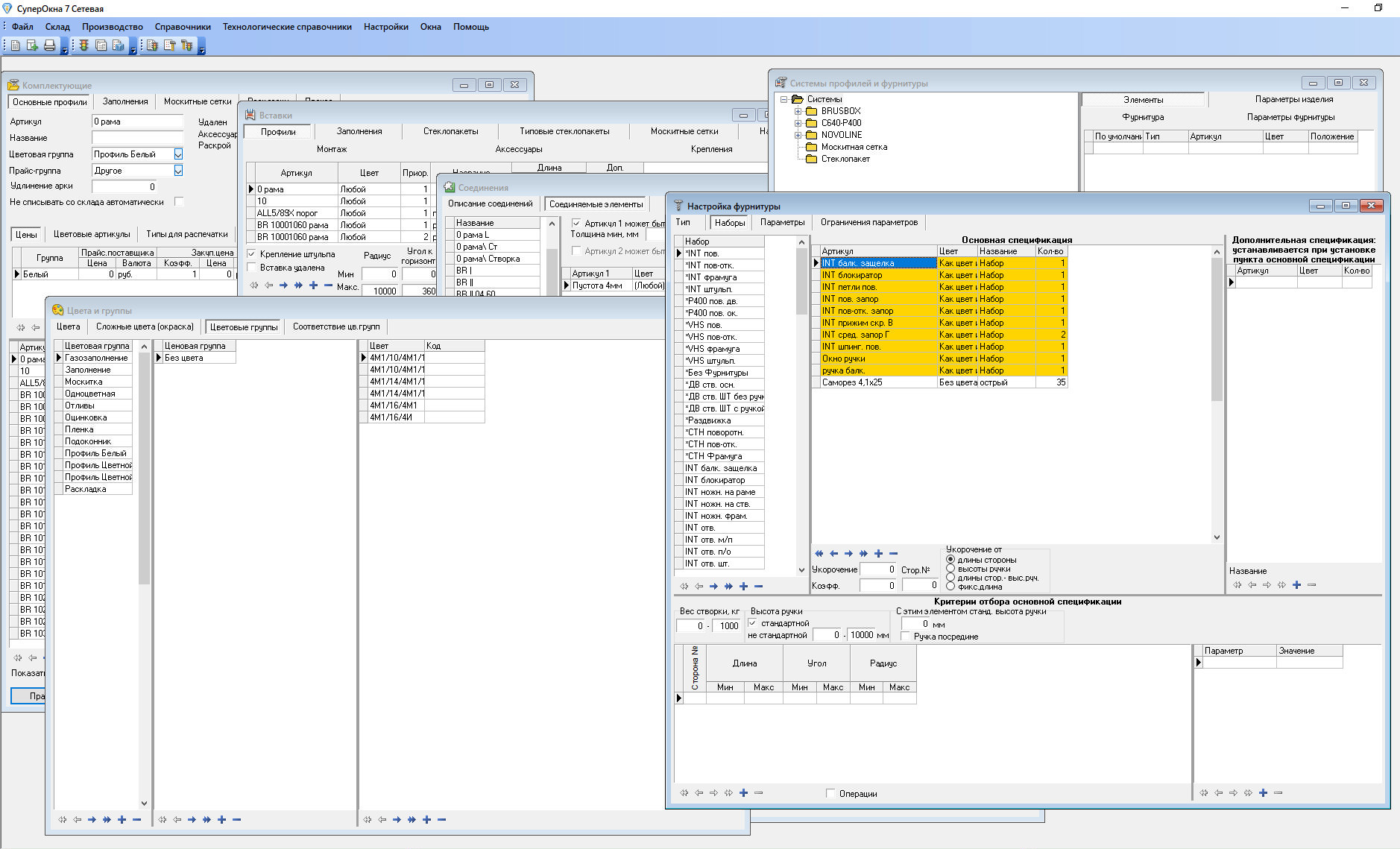The height and width of the screenshot is (849, 1400).
Task: Toggle 'Крепление штульпа' checkbox
Action: [252, 254]
